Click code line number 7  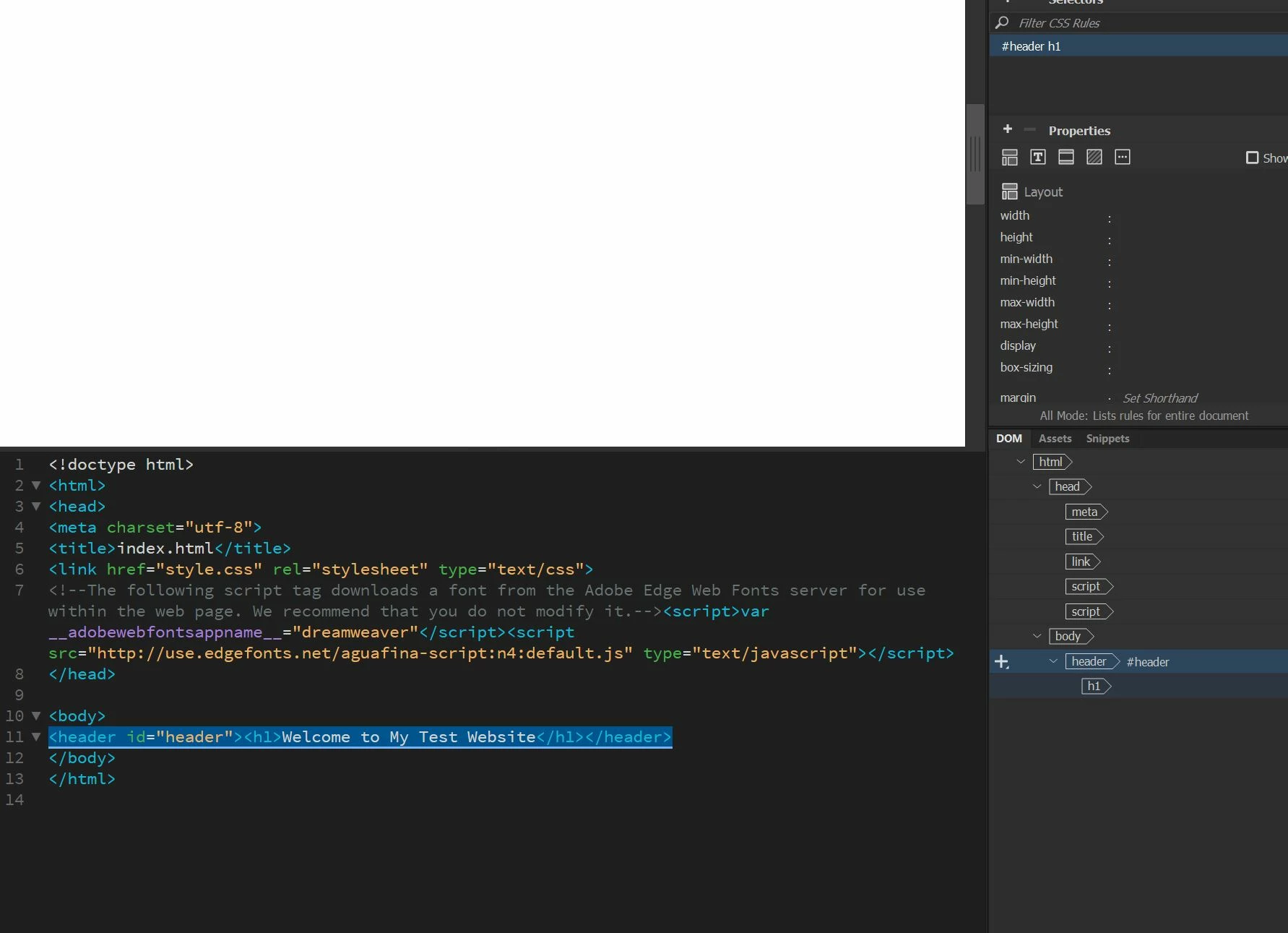click(x=19, y=590)
